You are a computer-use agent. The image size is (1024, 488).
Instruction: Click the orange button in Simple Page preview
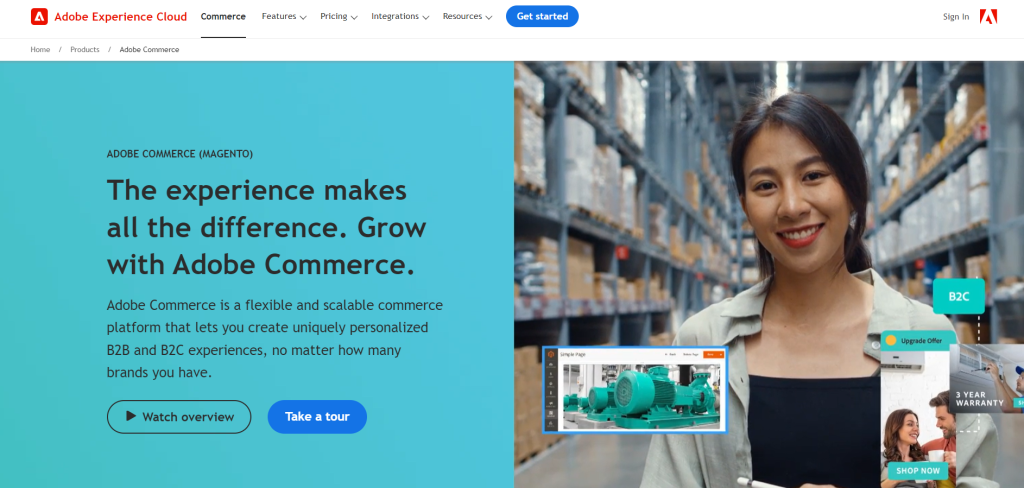point(713,354)
